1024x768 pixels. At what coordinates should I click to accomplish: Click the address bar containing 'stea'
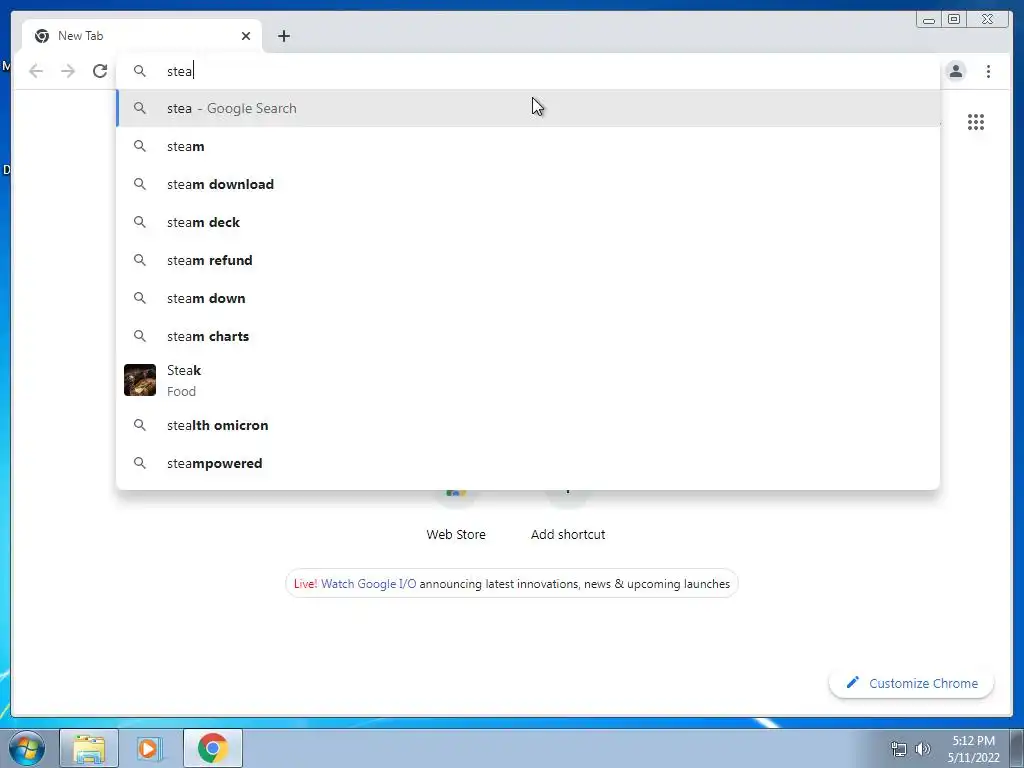click(528, 71)
